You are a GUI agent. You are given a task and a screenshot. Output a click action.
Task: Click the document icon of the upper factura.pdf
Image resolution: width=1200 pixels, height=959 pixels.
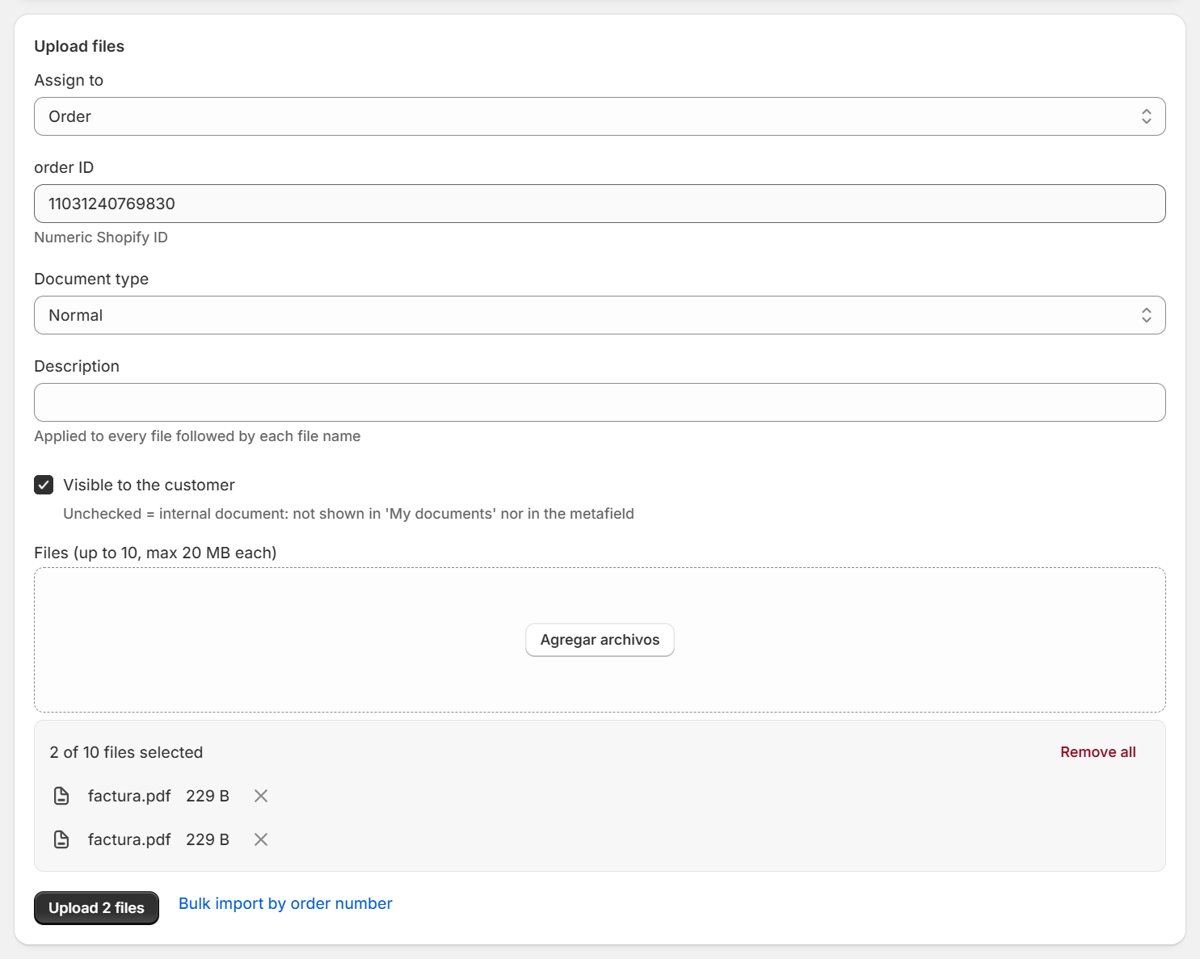point(62,796)
